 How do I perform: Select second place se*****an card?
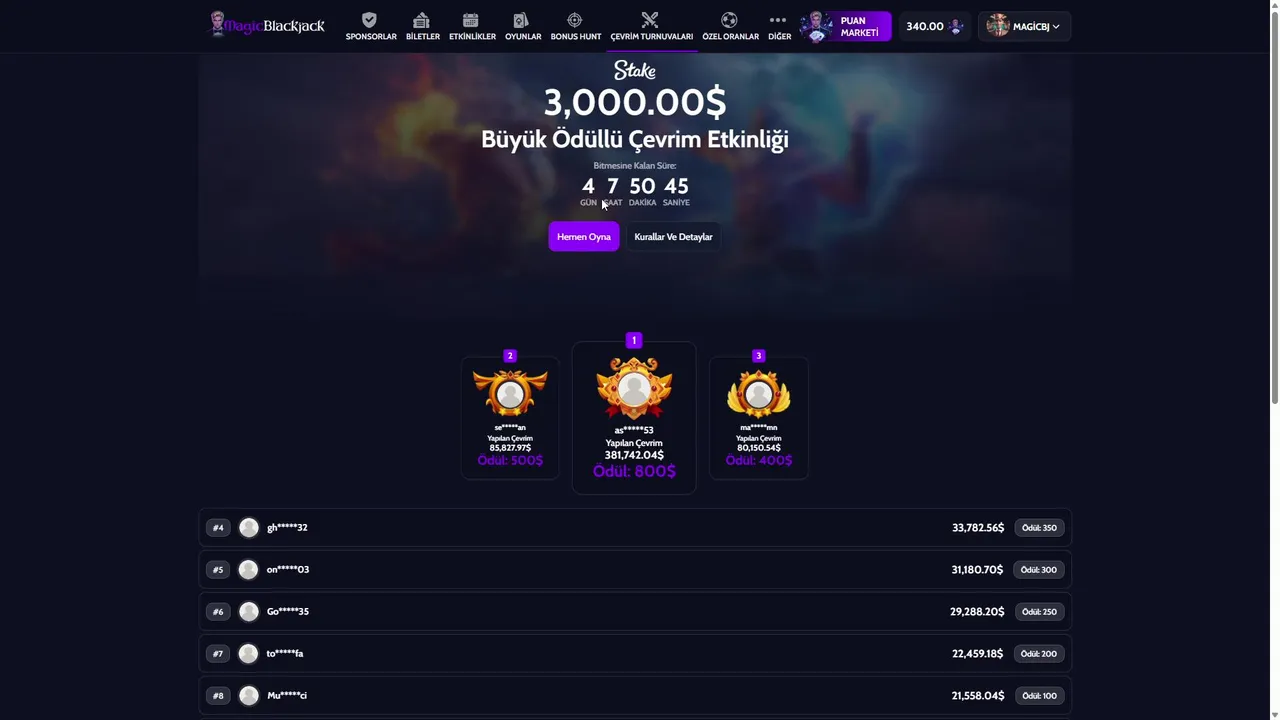[510, 417]
